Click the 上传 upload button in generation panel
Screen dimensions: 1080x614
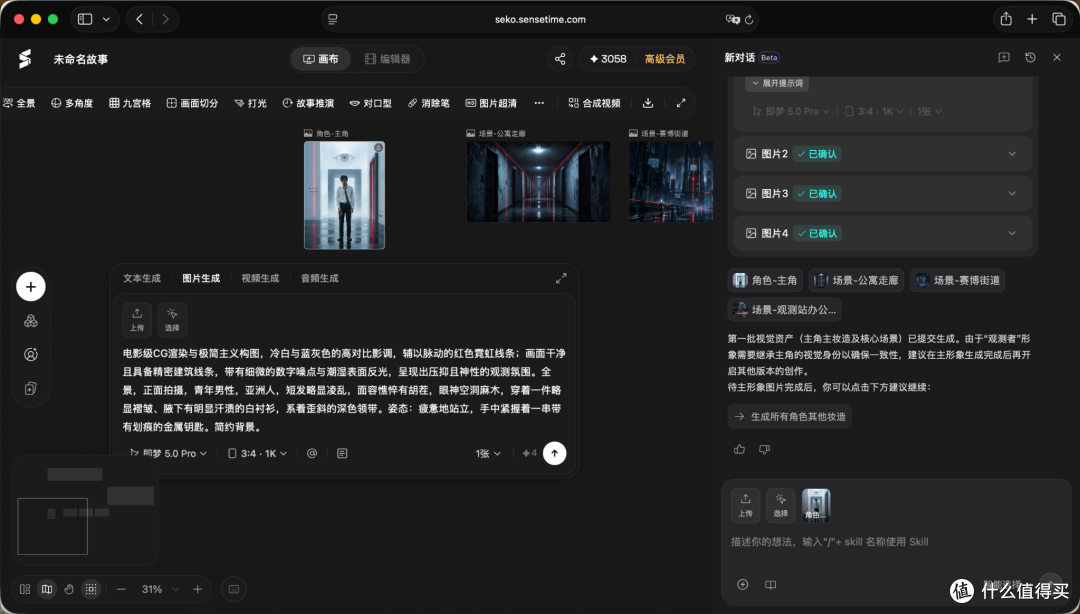tap(137, 320)
